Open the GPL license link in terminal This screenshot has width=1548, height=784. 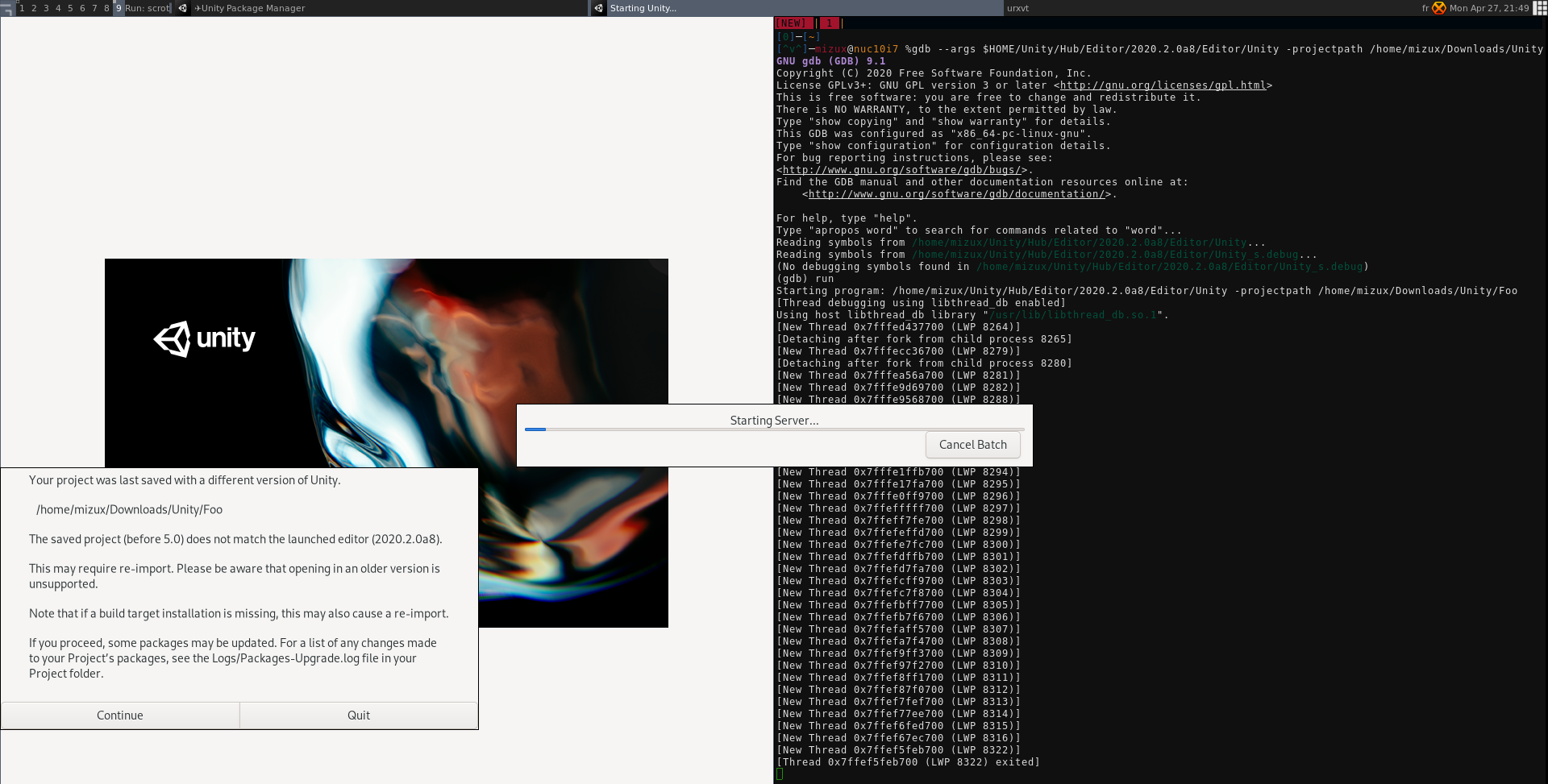pos(1163,85)
